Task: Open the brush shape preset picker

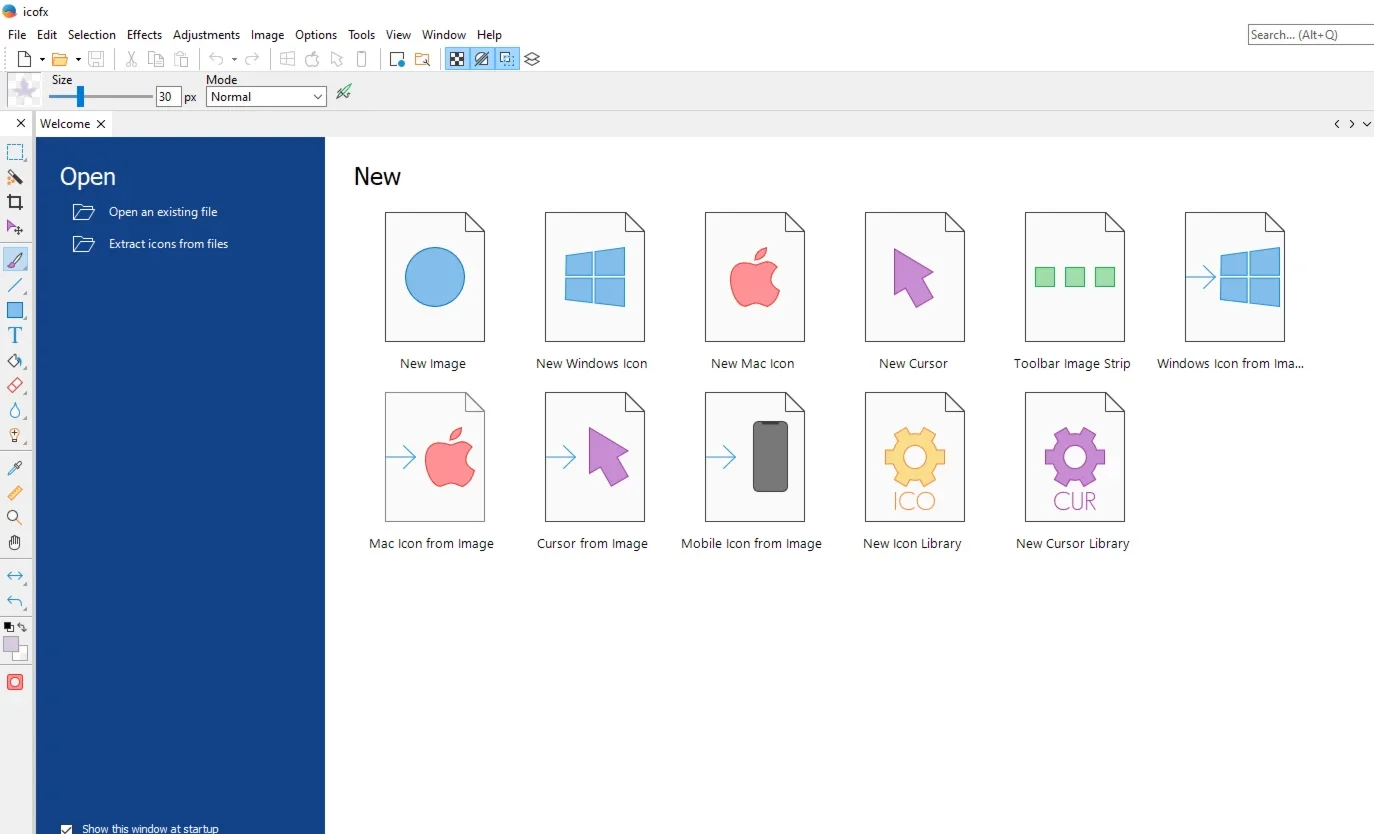Action: coord(24,90)
